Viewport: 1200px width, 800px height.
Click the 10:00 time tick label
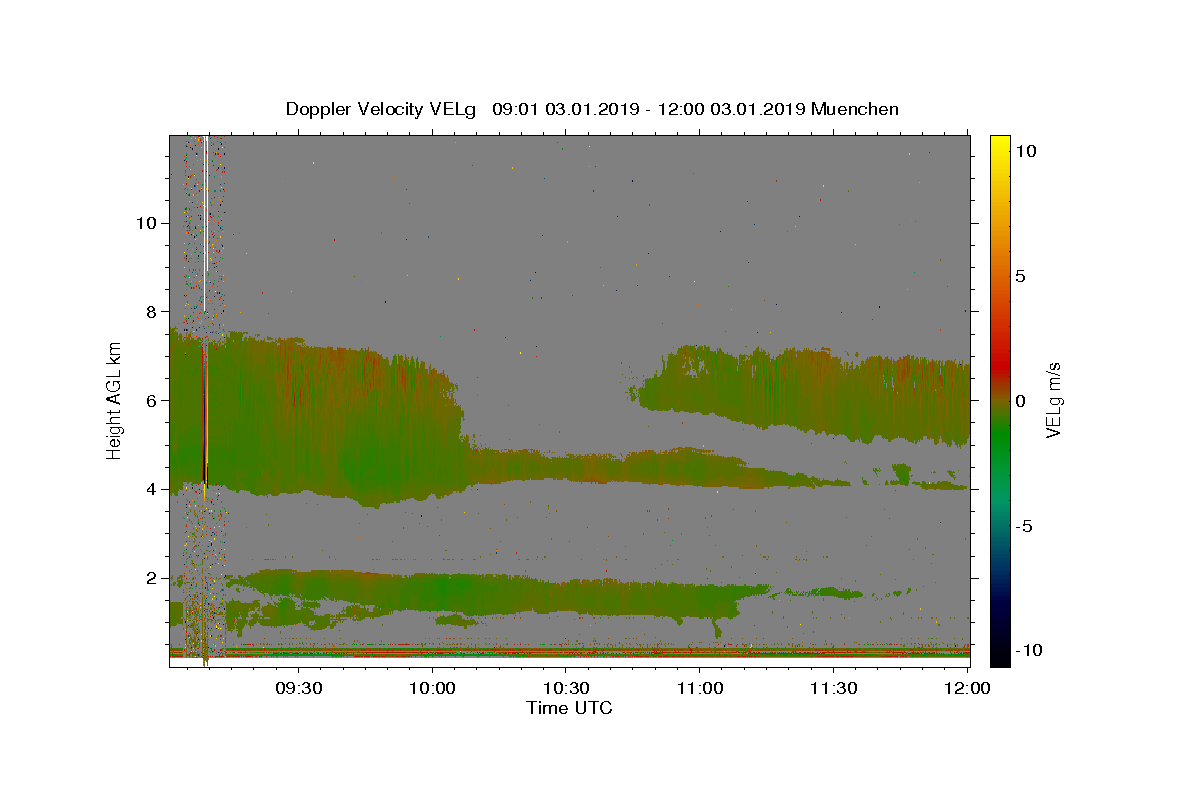click(432, 688)
